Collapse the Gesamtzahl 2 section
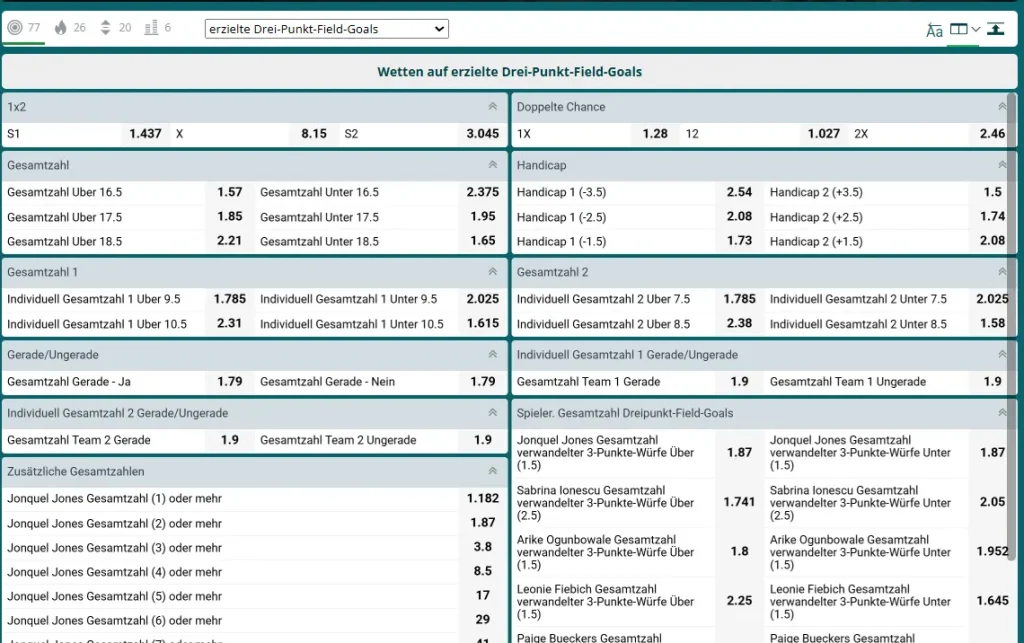Viewport: 1024px width, 643px height. [1002, 272]
